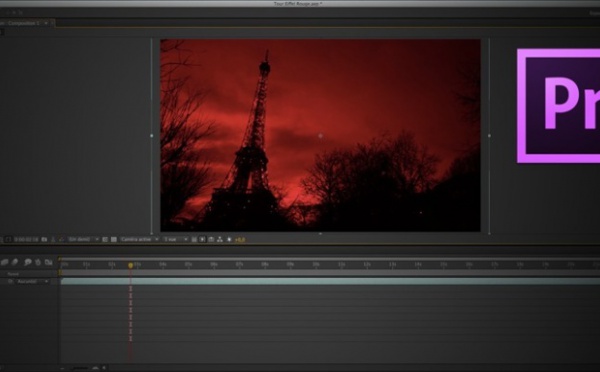Image resolution: width=600 pixels, height=372 pixels.
Task: Open the Graph Editor icon
Action: click(x=48, y=262)
